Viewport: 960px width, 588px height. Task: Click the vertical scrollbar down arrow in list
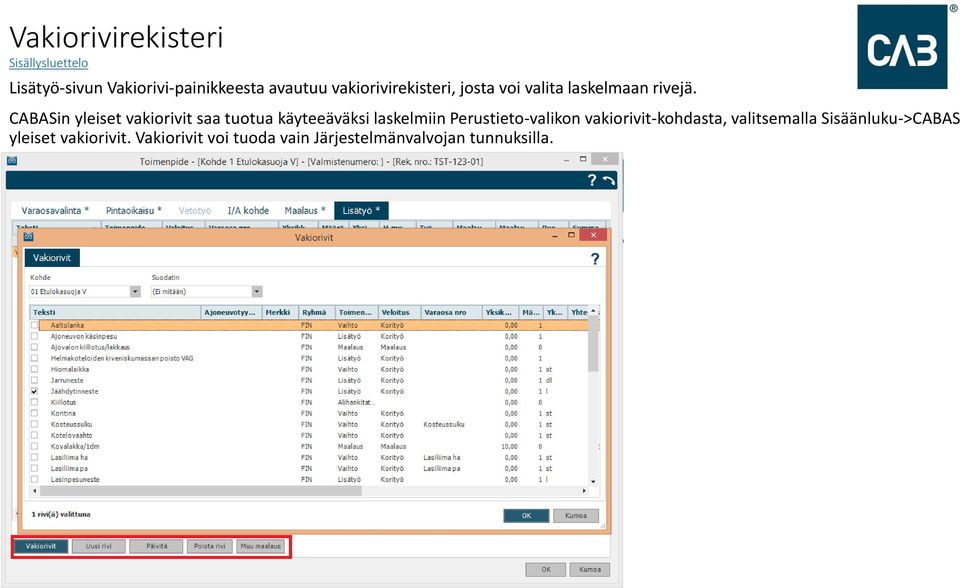click(x=593, y=481)
